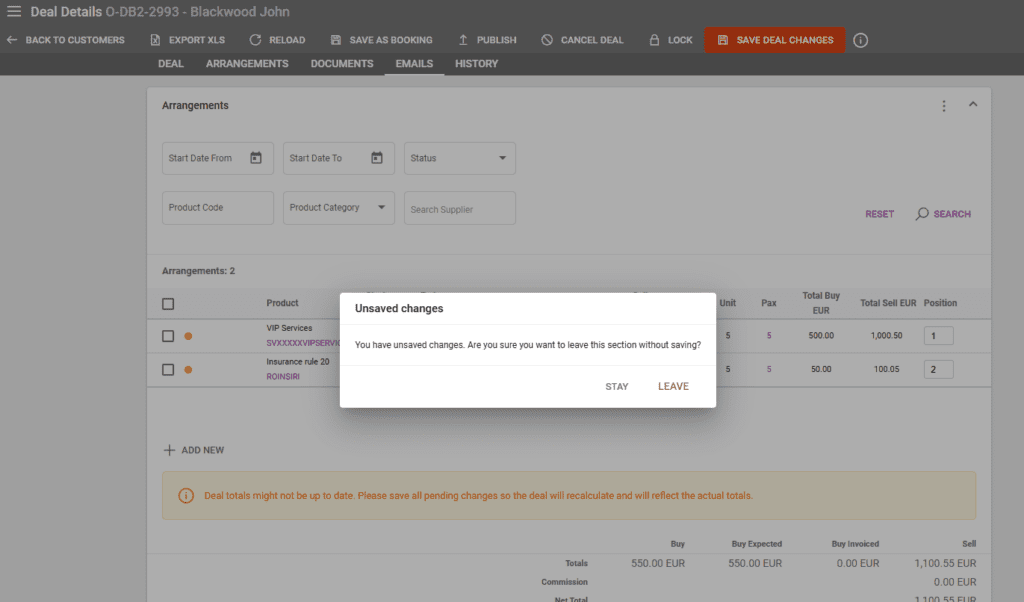Open the Documents tab
The width and height of the screenshot is (1024, 602).
tap(341, 63)
